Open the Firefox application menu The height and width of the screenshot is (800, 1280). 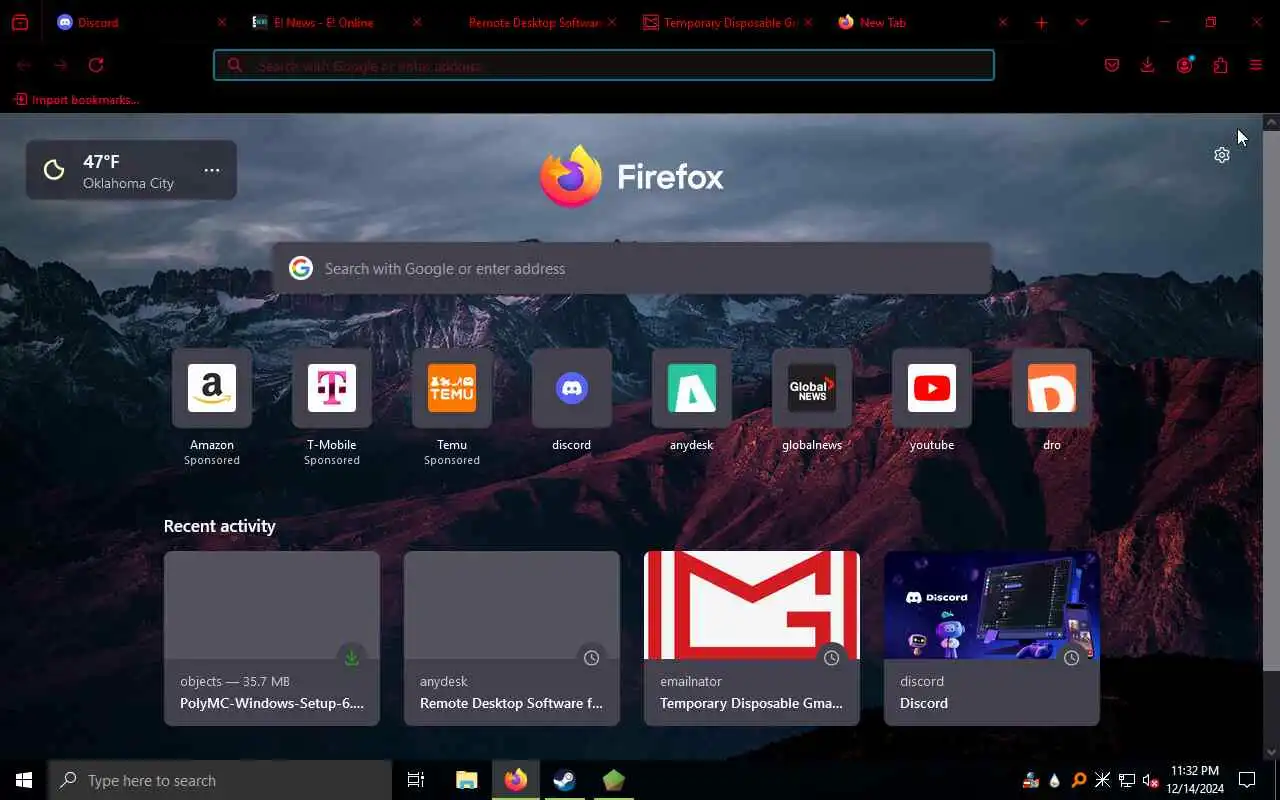pos(1256,65)
